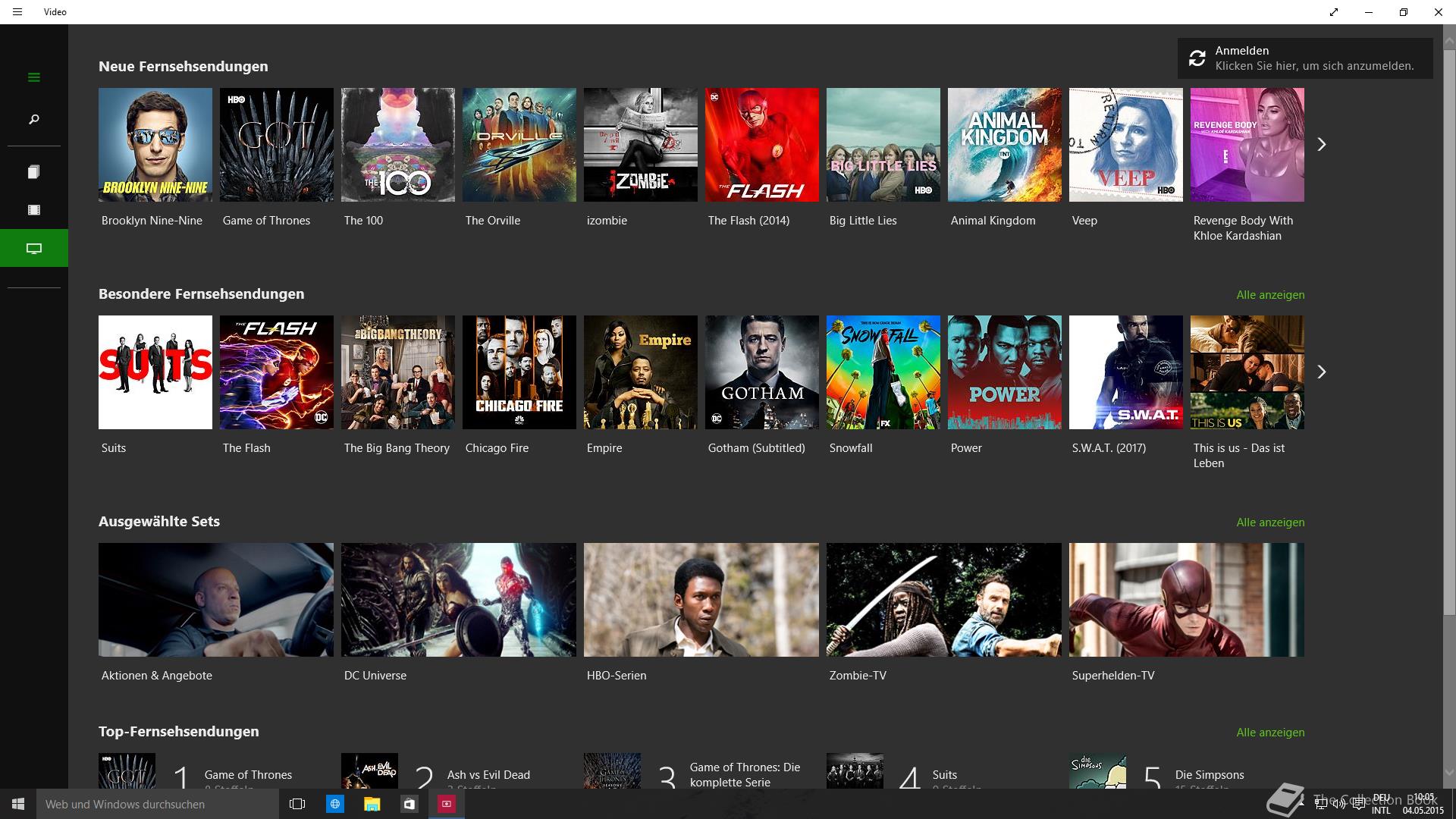
Task: Open the Animal Kingdom poster
Action: (1005, 145)
